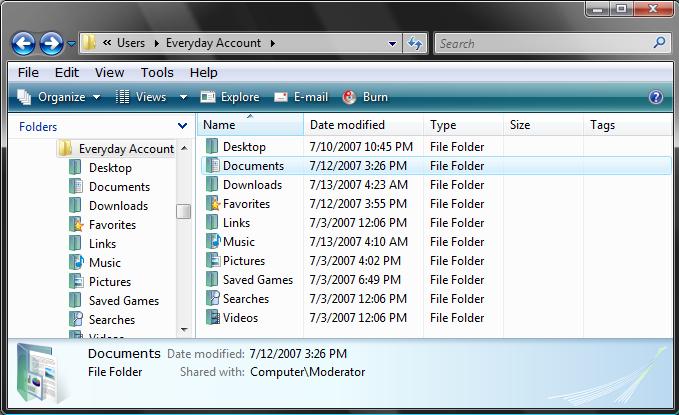Click the Folders pane scrollbar thumb
This screenshot has width=679, height=415.
pos(184,211)
